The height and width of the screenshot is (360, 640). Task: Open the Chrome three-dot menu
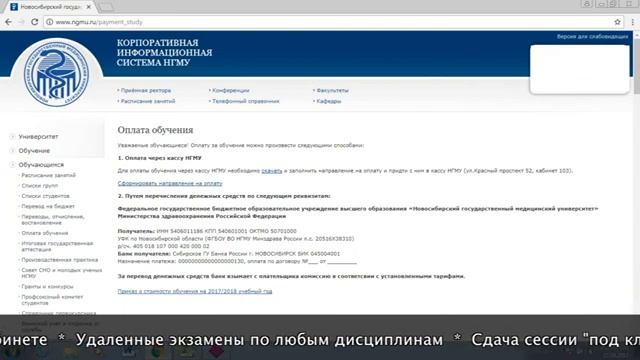(633, 22)
